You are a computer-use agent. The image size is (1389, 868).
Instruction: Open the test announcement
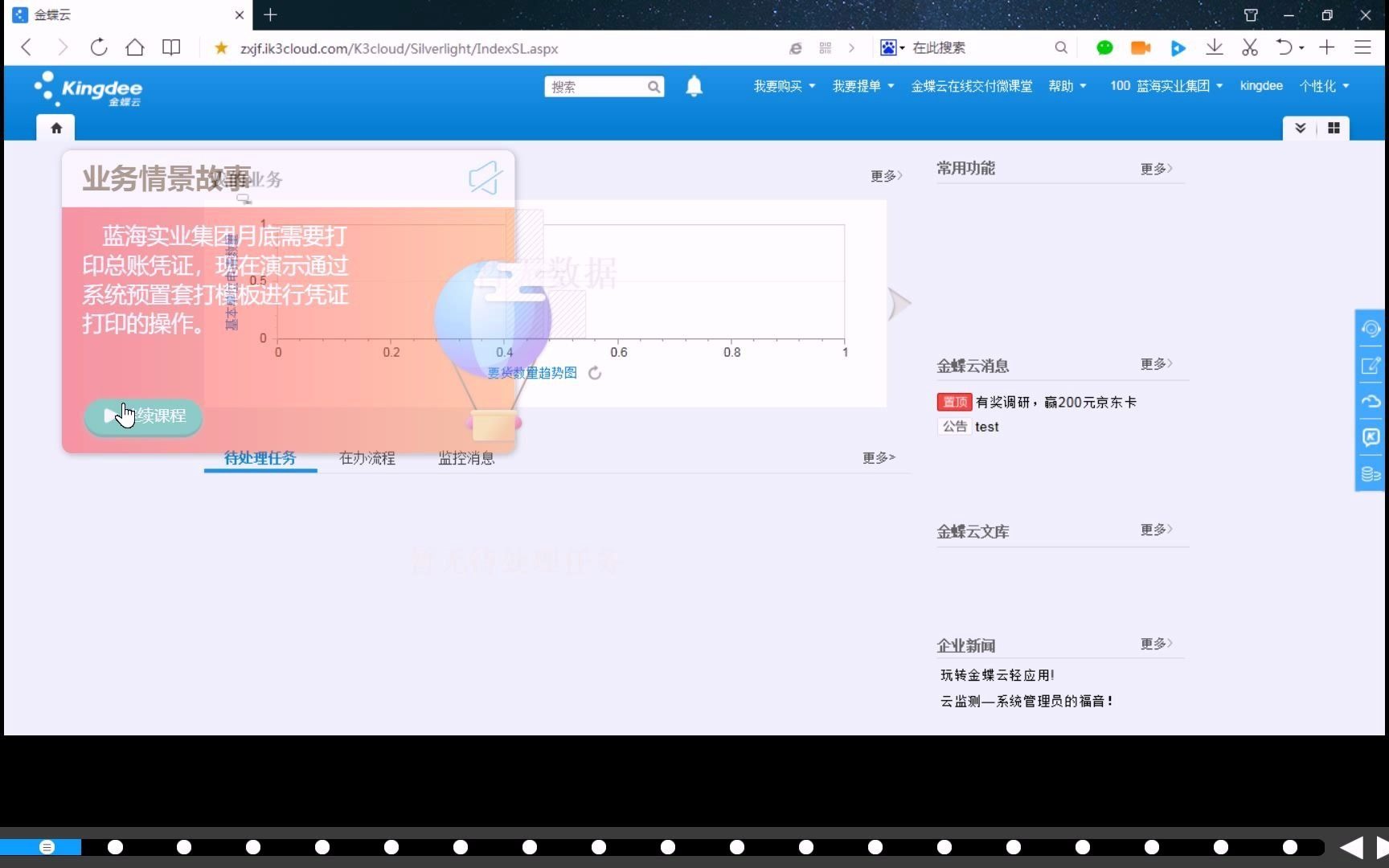pos(986,427)
